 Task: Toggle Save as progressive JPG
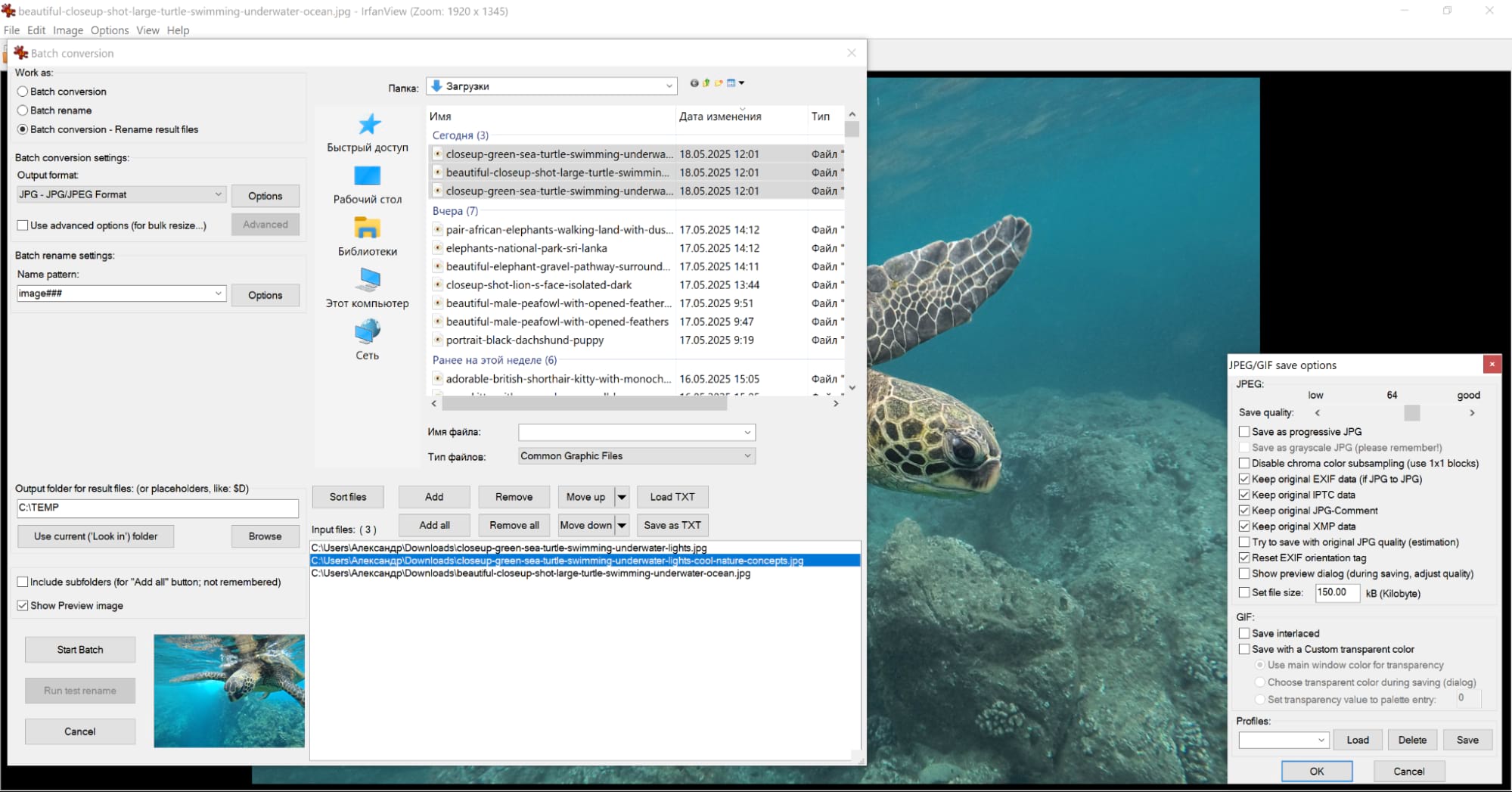tap(1244, 432)
